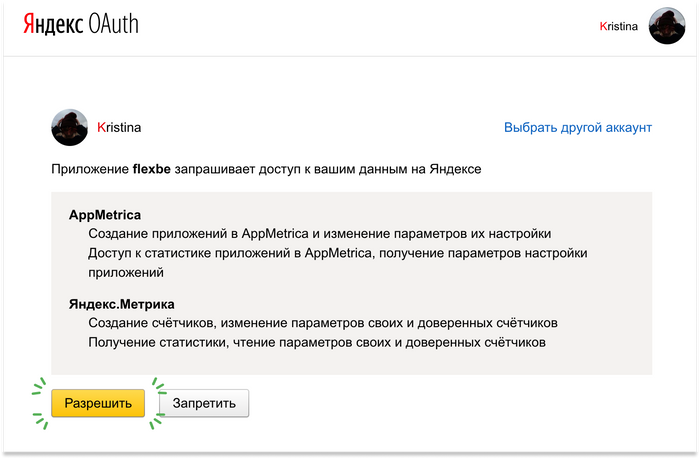
Task: Select the Kristina account name under the header
Action: 119,127
